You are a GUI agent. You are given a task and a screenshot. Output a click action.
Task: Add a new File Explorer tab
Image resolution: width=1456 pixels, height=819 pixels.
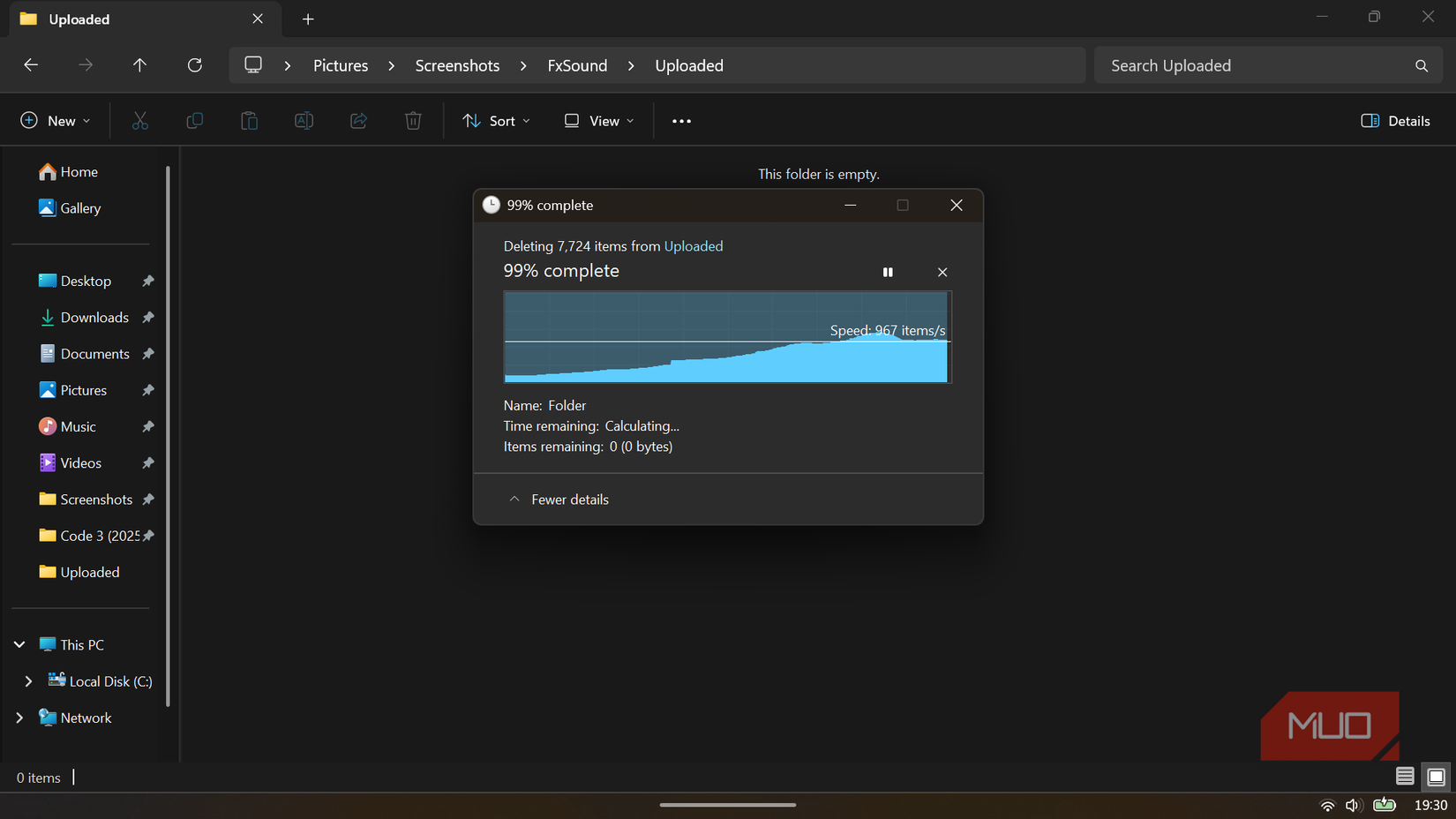(308, 19)
